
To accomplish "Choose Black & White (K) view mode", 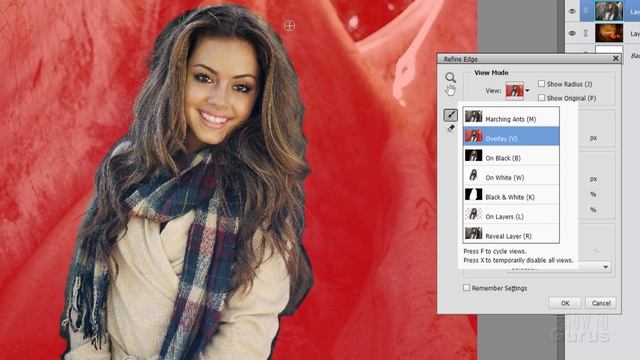I will tap(511, 194).
